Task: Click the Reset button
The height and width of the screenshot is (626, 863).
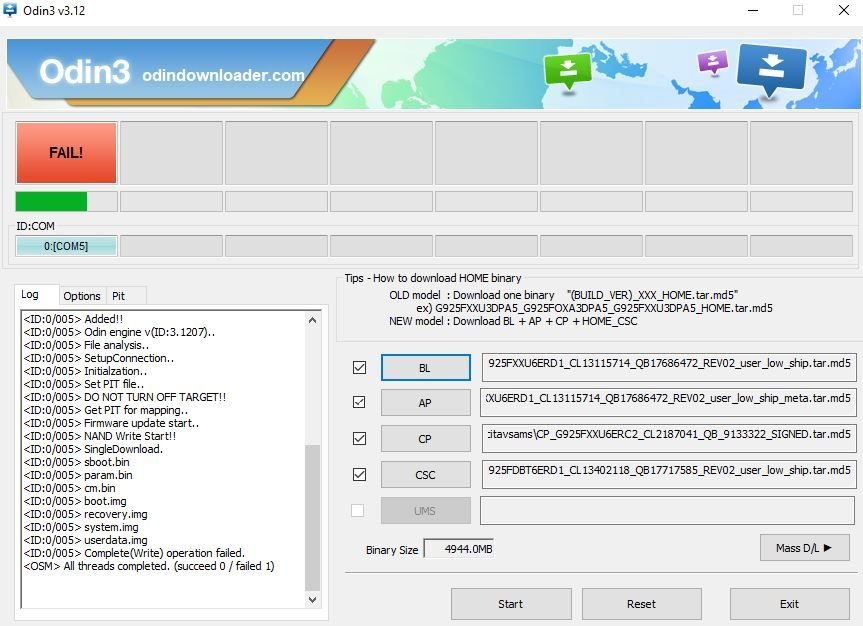Action: pos(642,604)
